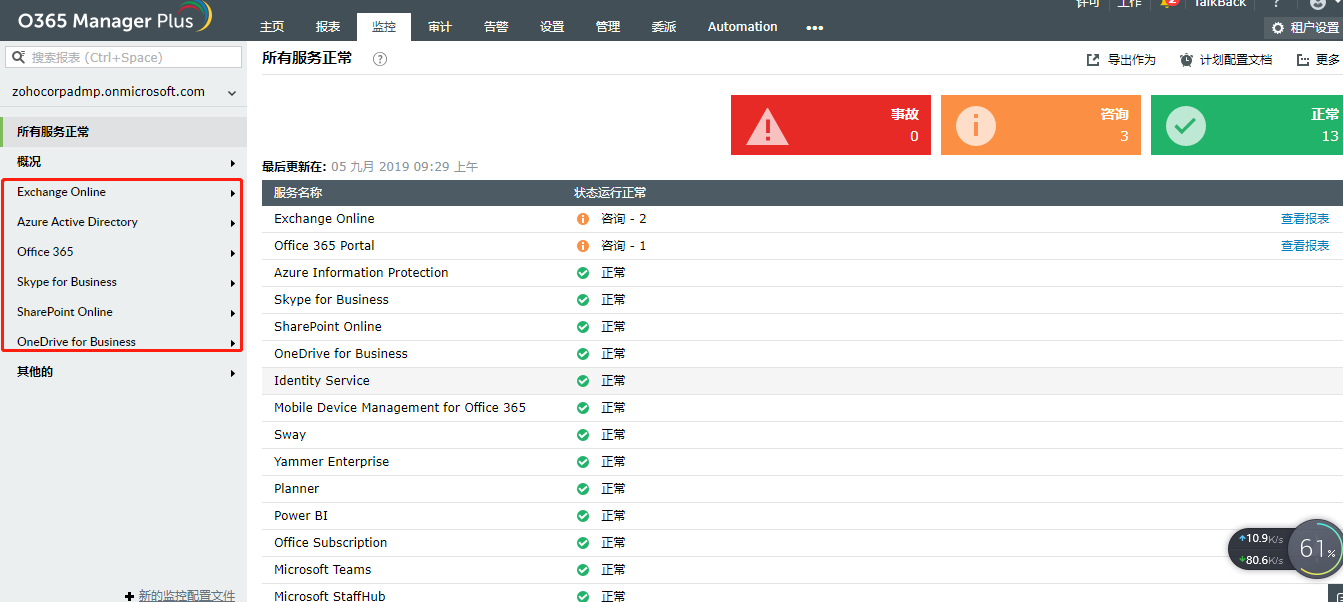Click the 服务名称 column header
Screen dimensions: 1343x602
pyautogui.click(x=298, y=193)
